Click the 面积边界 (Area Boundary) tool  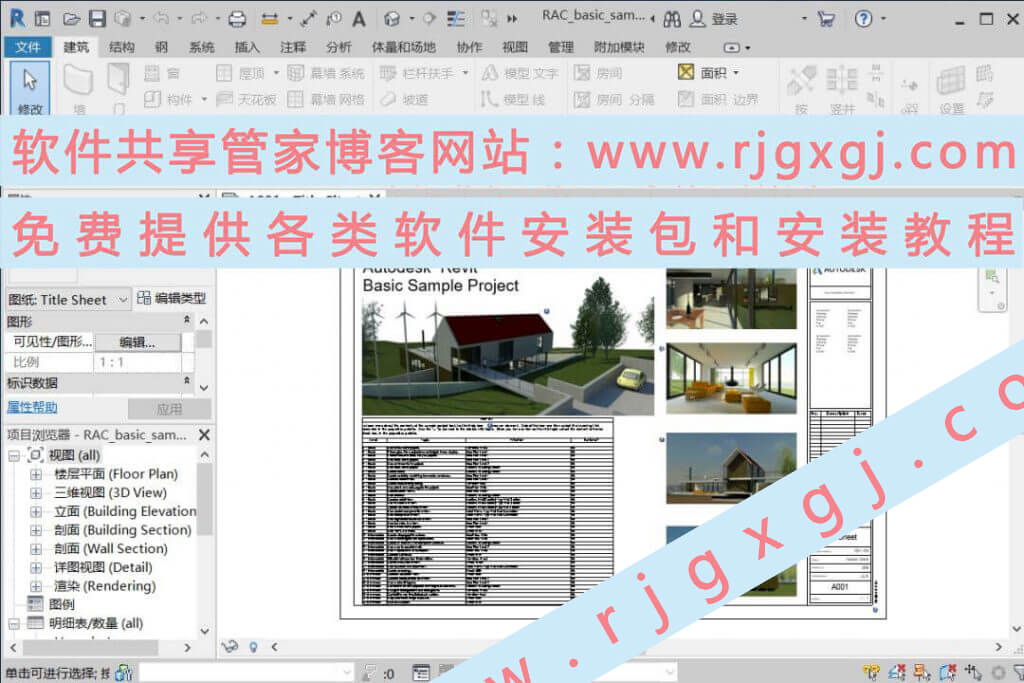click(718, 99)
